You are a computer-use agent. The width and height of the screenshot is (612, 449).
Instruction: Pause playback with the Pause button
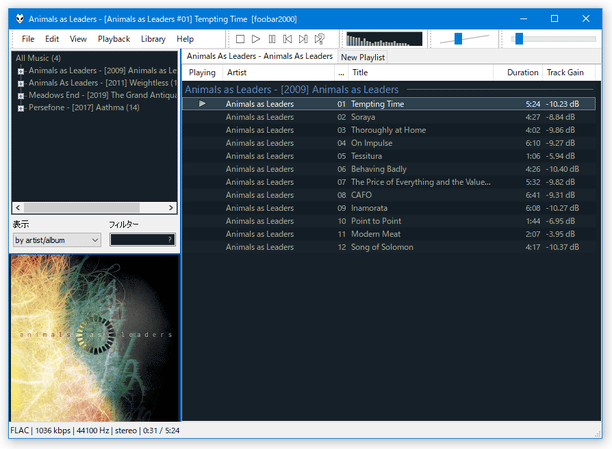coord(272,39)
